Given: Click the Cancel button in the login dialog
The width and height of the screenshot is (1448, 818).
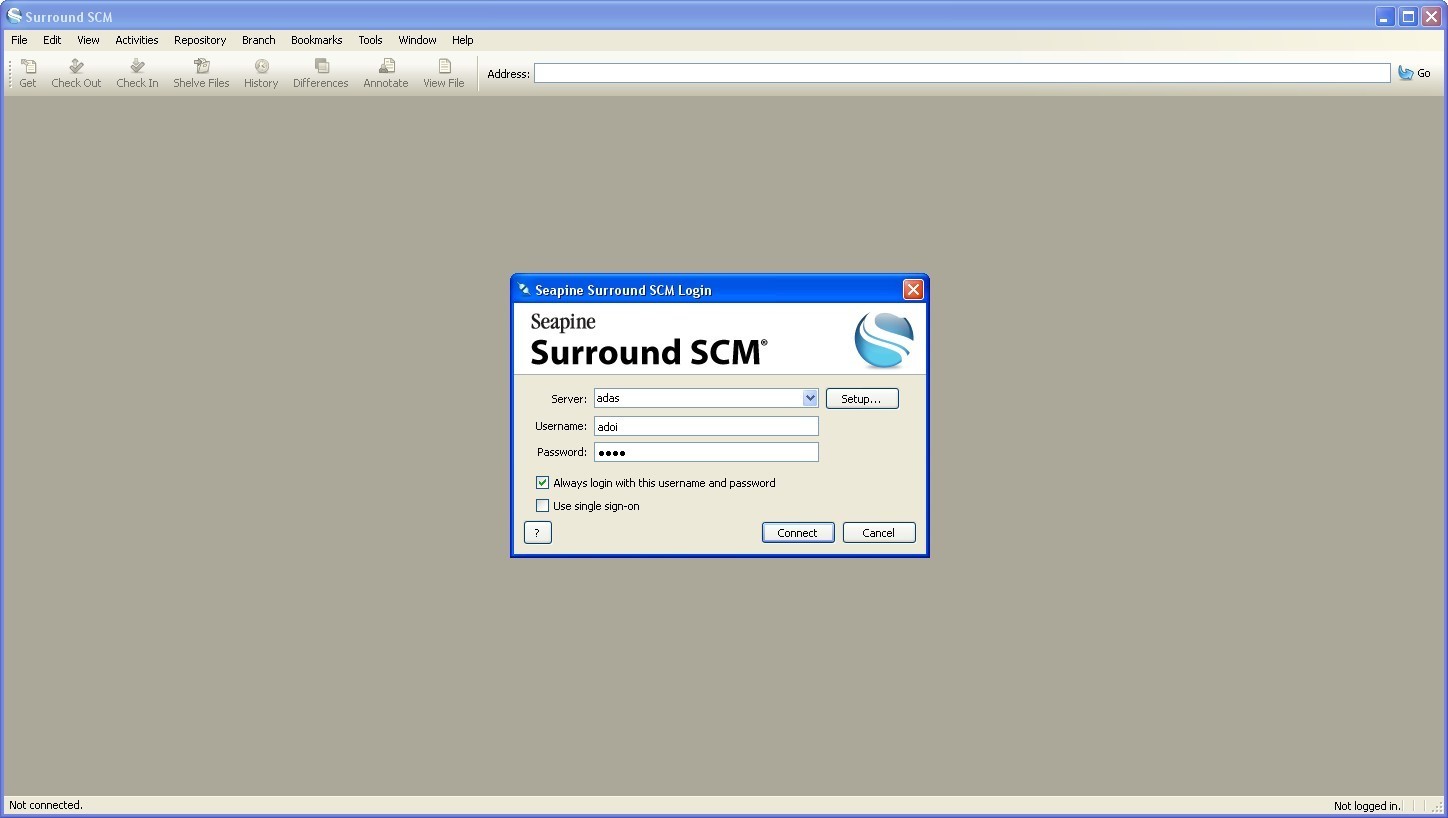Looking at the screenshot, I should pos(879,533).
